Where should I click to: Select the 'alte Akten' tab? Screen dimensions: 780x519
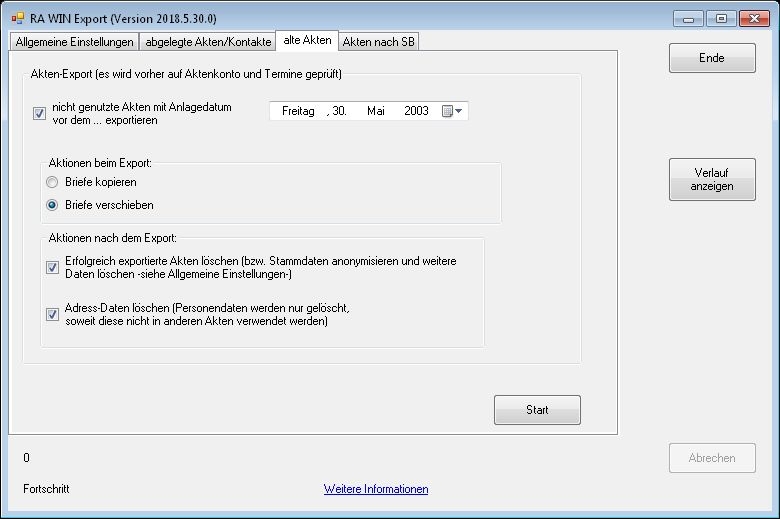[x=307, y=41]
